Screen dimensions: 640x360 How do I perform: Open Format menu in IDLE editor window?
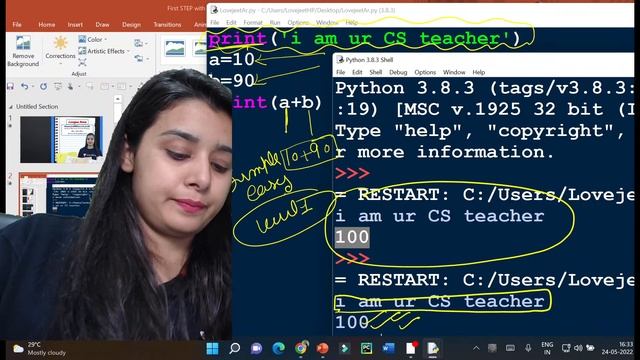(253, 22)
